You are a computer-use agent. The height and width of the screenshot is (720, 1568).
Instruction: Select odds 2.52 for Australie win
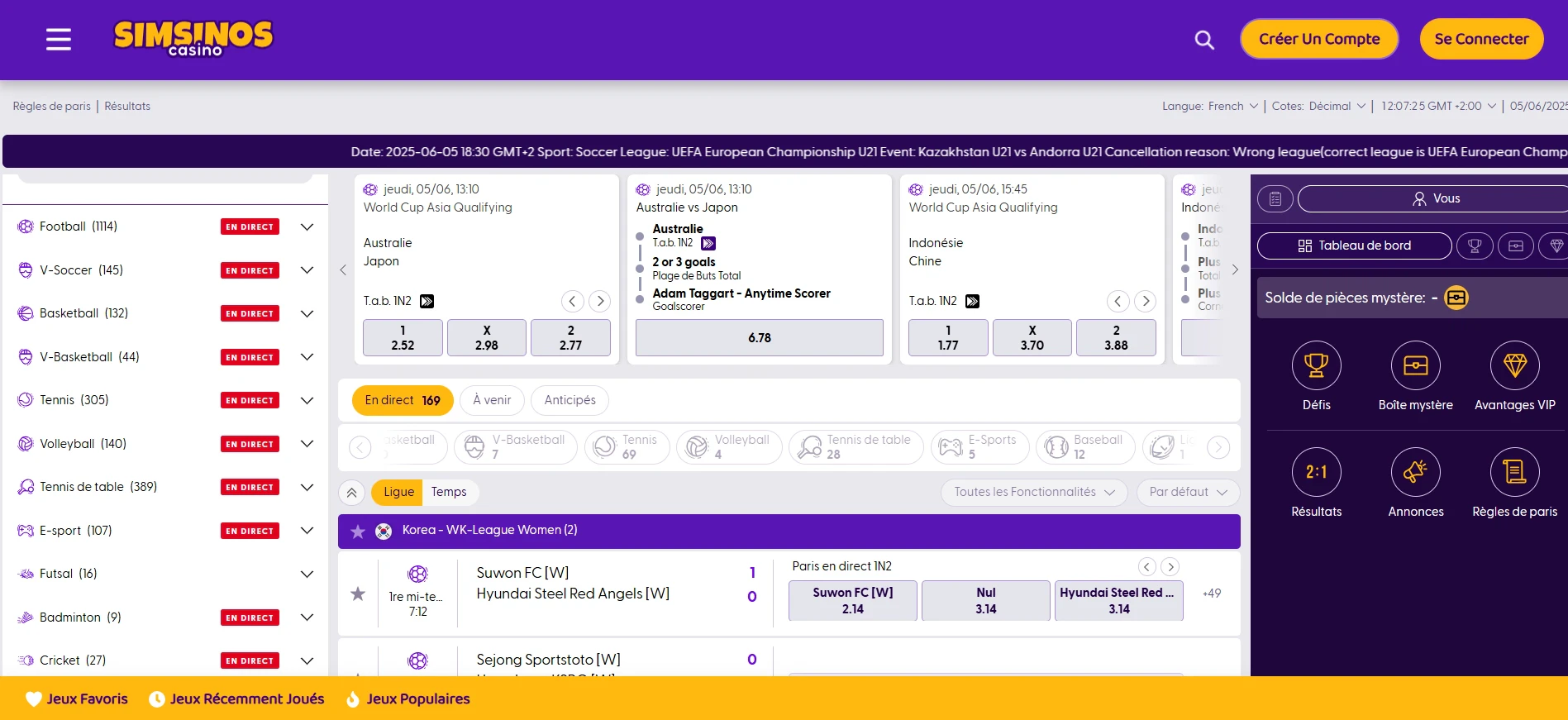click(403, 338)
